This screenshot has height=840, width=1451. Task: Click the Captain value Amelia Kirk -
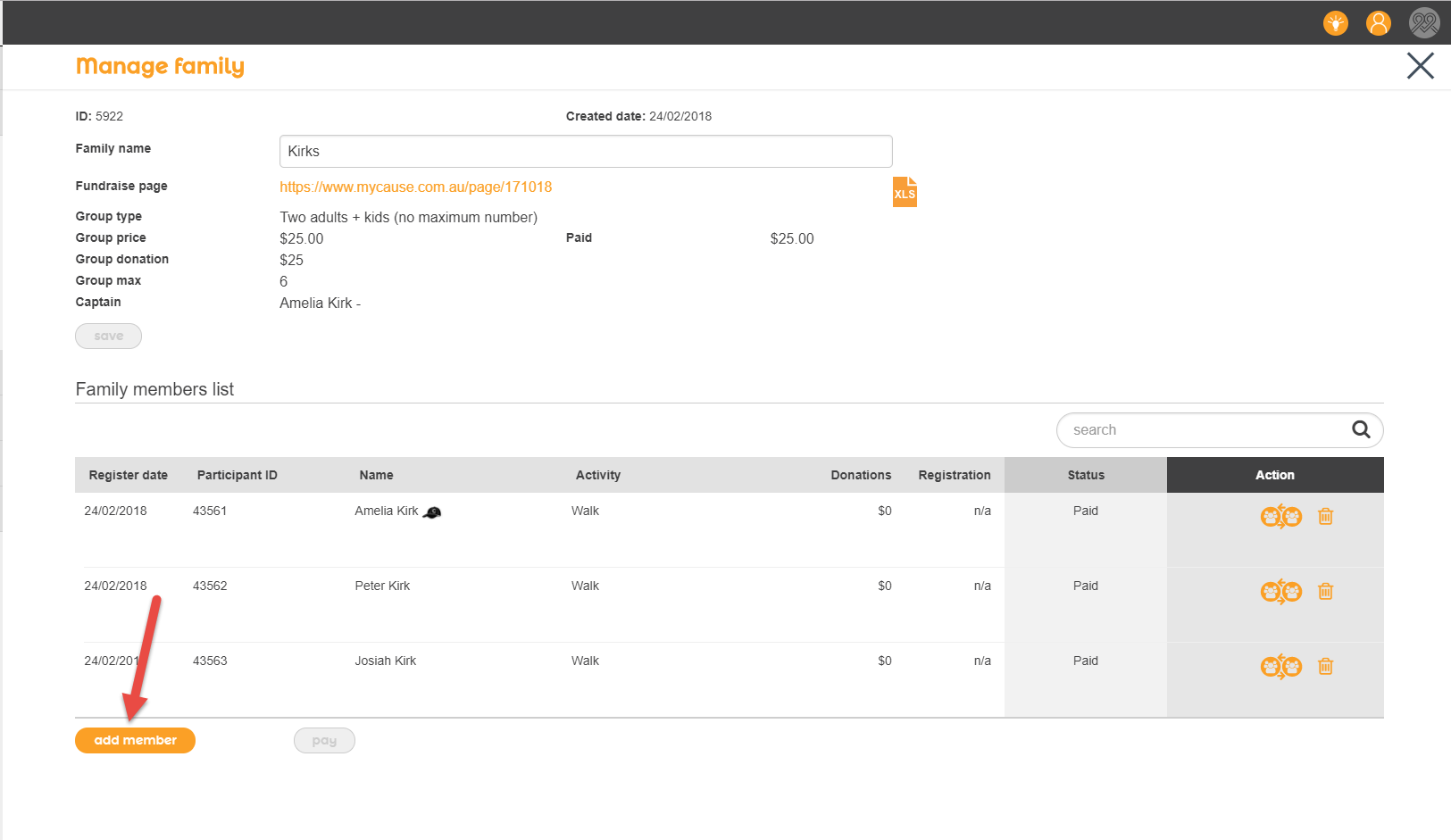320,303
